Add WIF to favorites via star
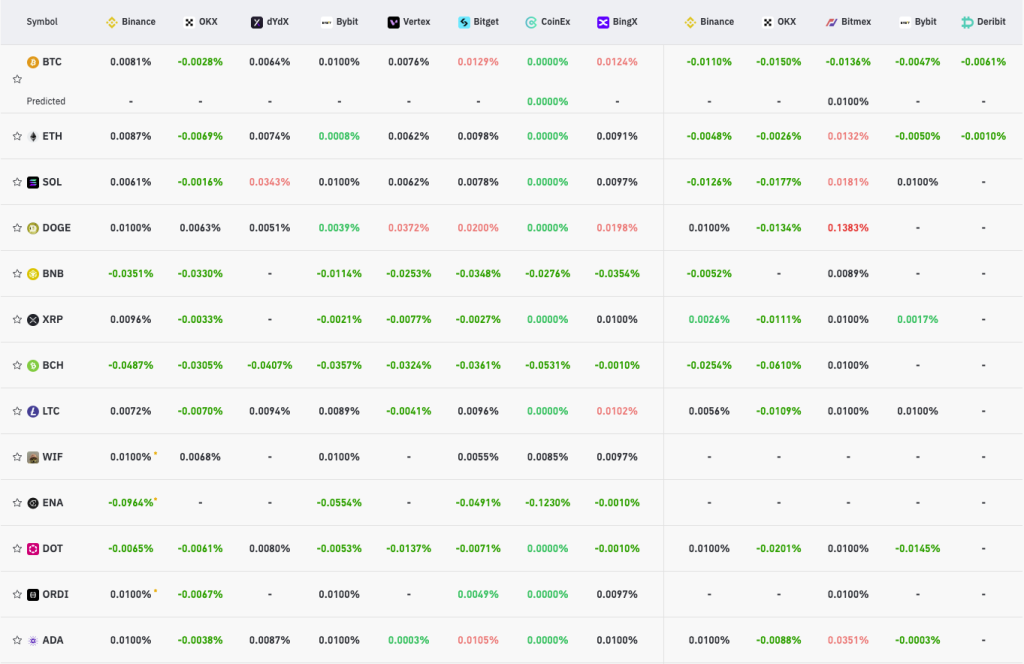1024x664 pixels. (17, 457)
